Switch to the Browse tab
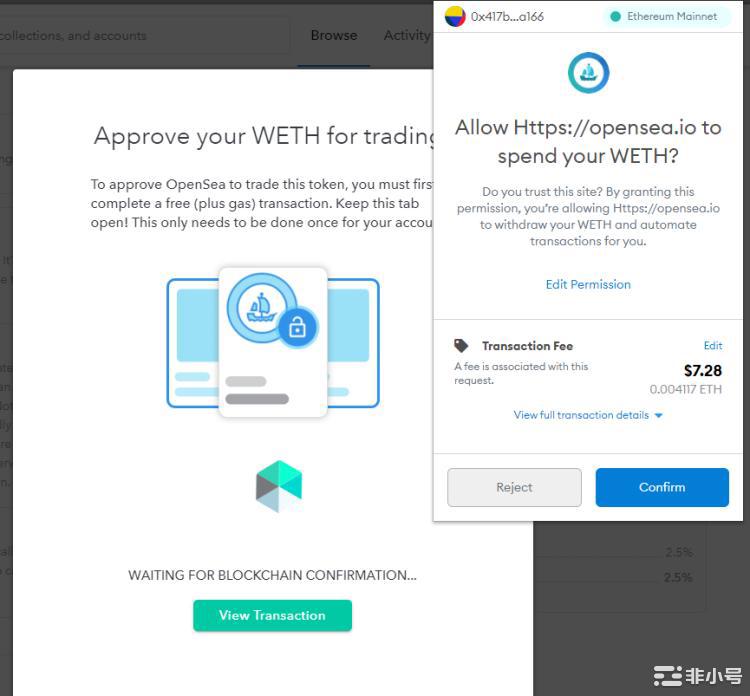Image resolution: width=750 pixels, height=696 pixels. pyautogui.click(x=334, y=35)
